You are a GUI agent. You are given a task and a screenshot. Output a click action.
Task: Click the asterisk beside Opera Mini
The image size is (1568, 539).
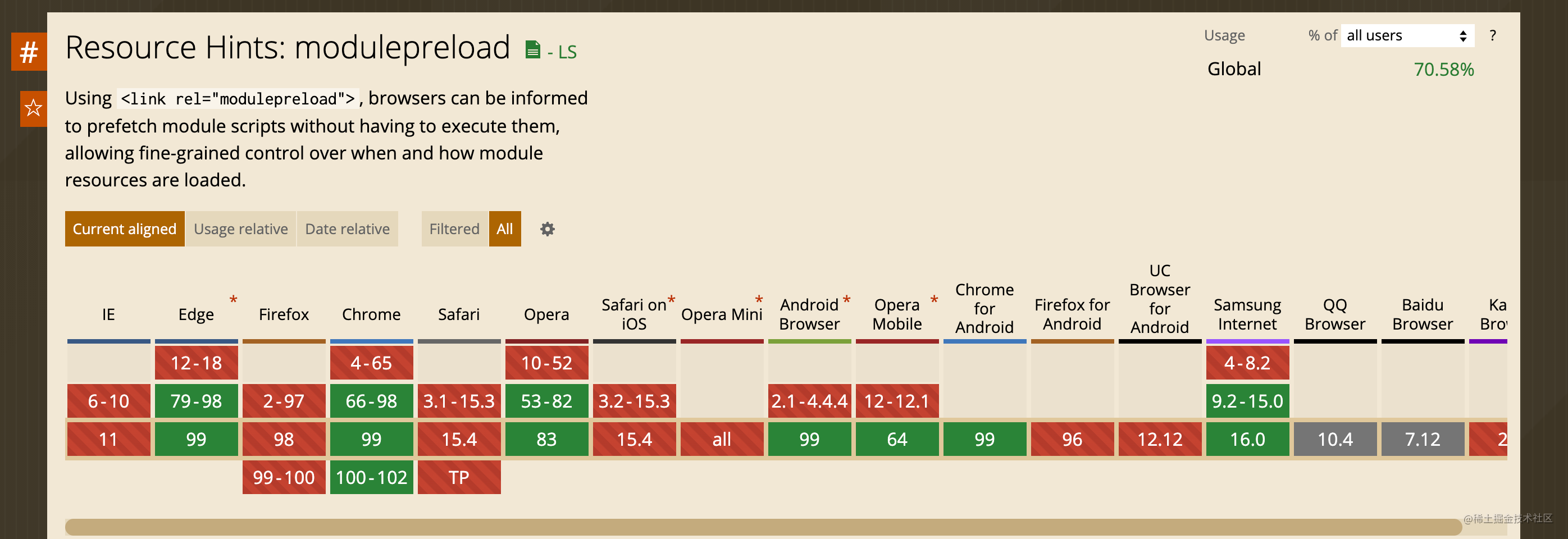(758, 299)
